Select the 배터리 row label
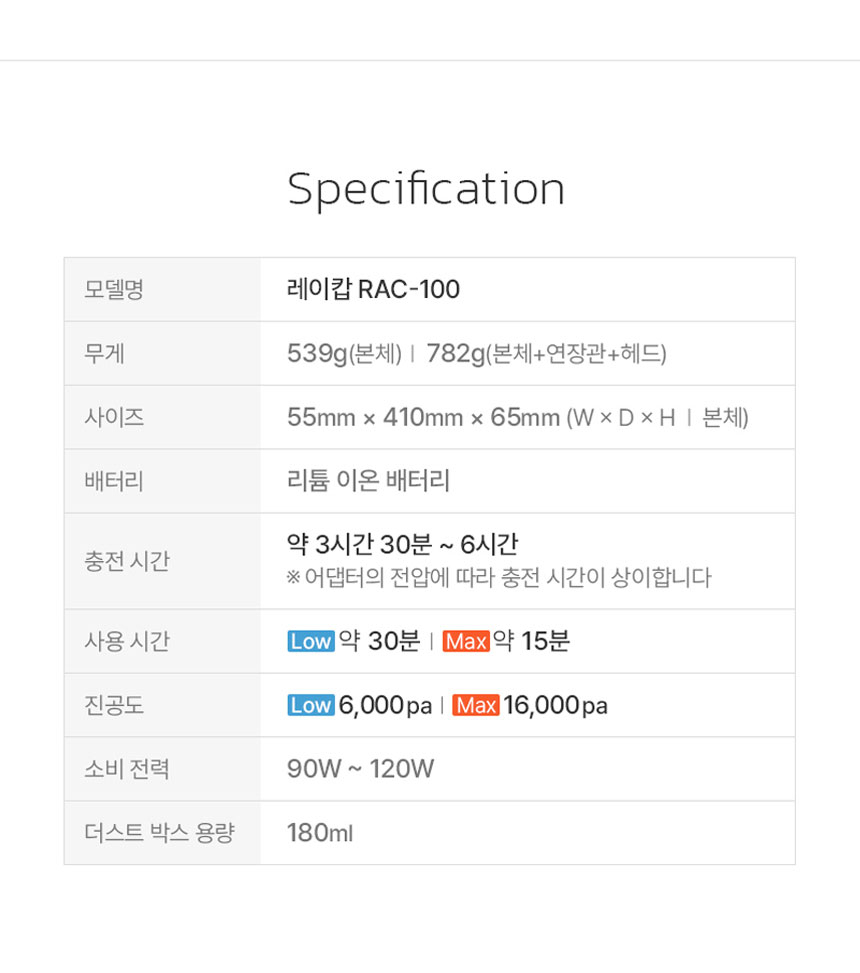 (x=114, y=481)
